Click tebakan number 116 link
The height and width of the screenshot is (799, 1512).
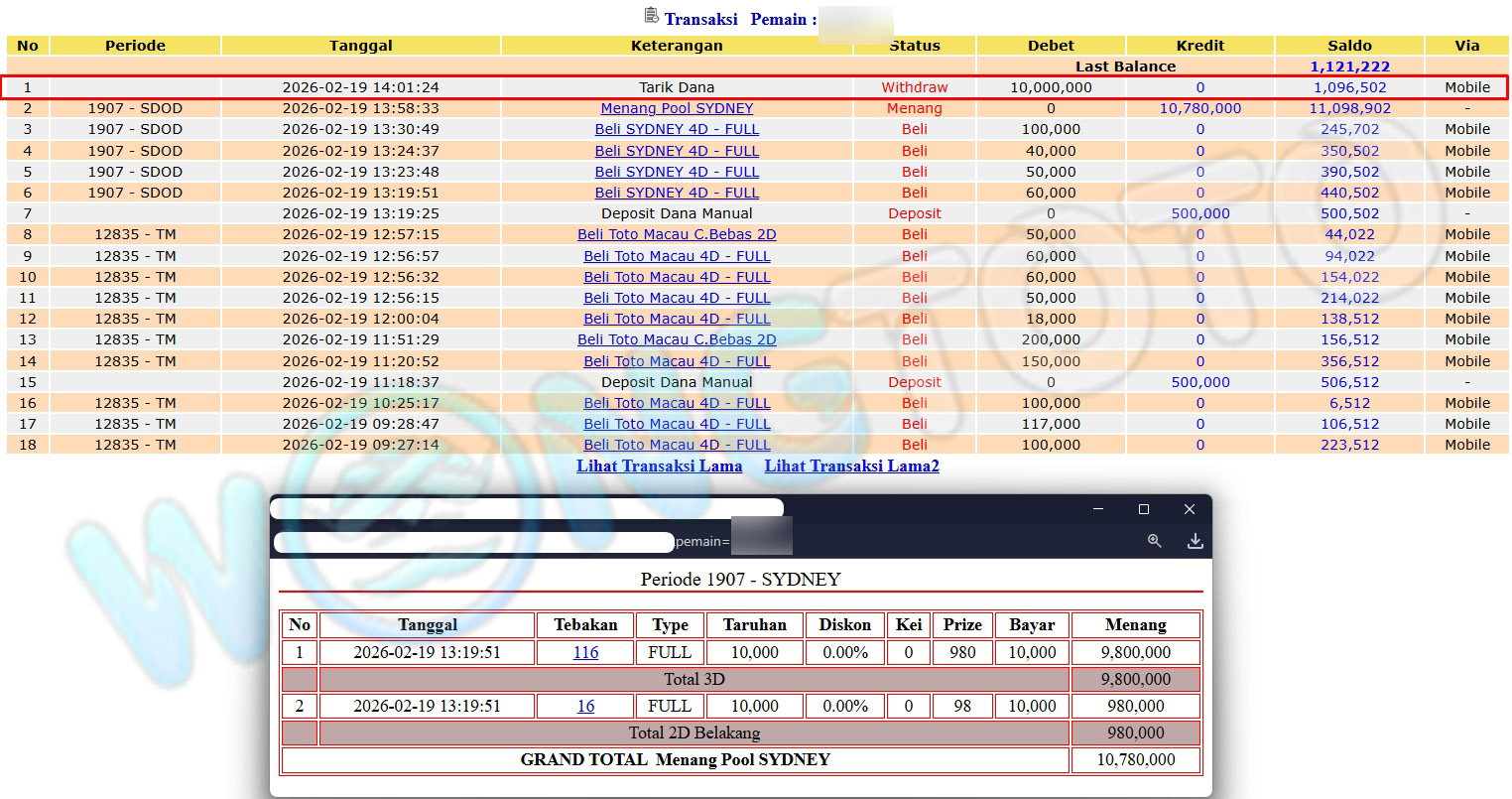[x=585, y=653]
